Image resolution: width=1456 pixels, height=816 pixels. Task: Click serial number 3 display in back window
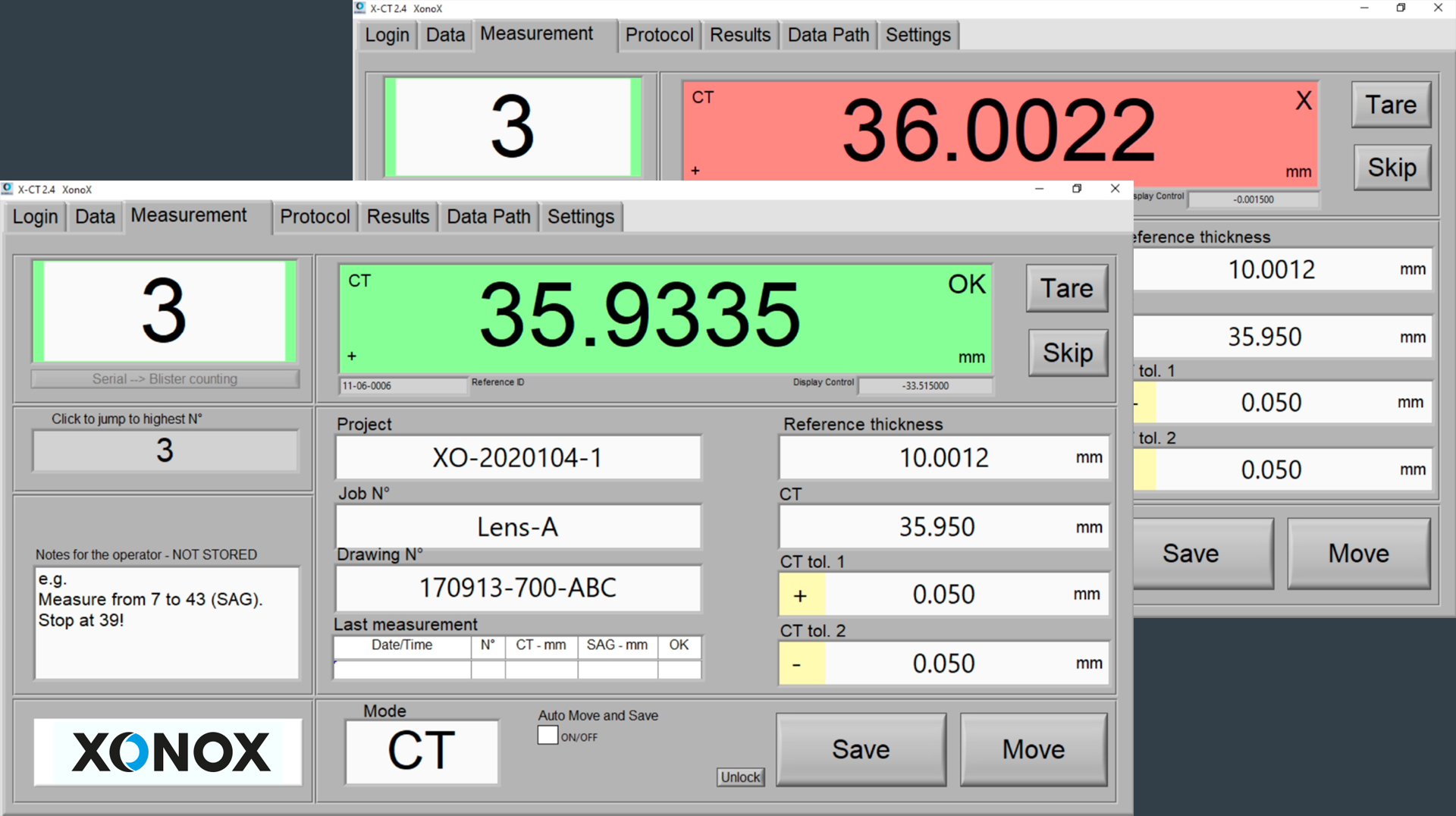pyautogui.click(x=513, y=127)
